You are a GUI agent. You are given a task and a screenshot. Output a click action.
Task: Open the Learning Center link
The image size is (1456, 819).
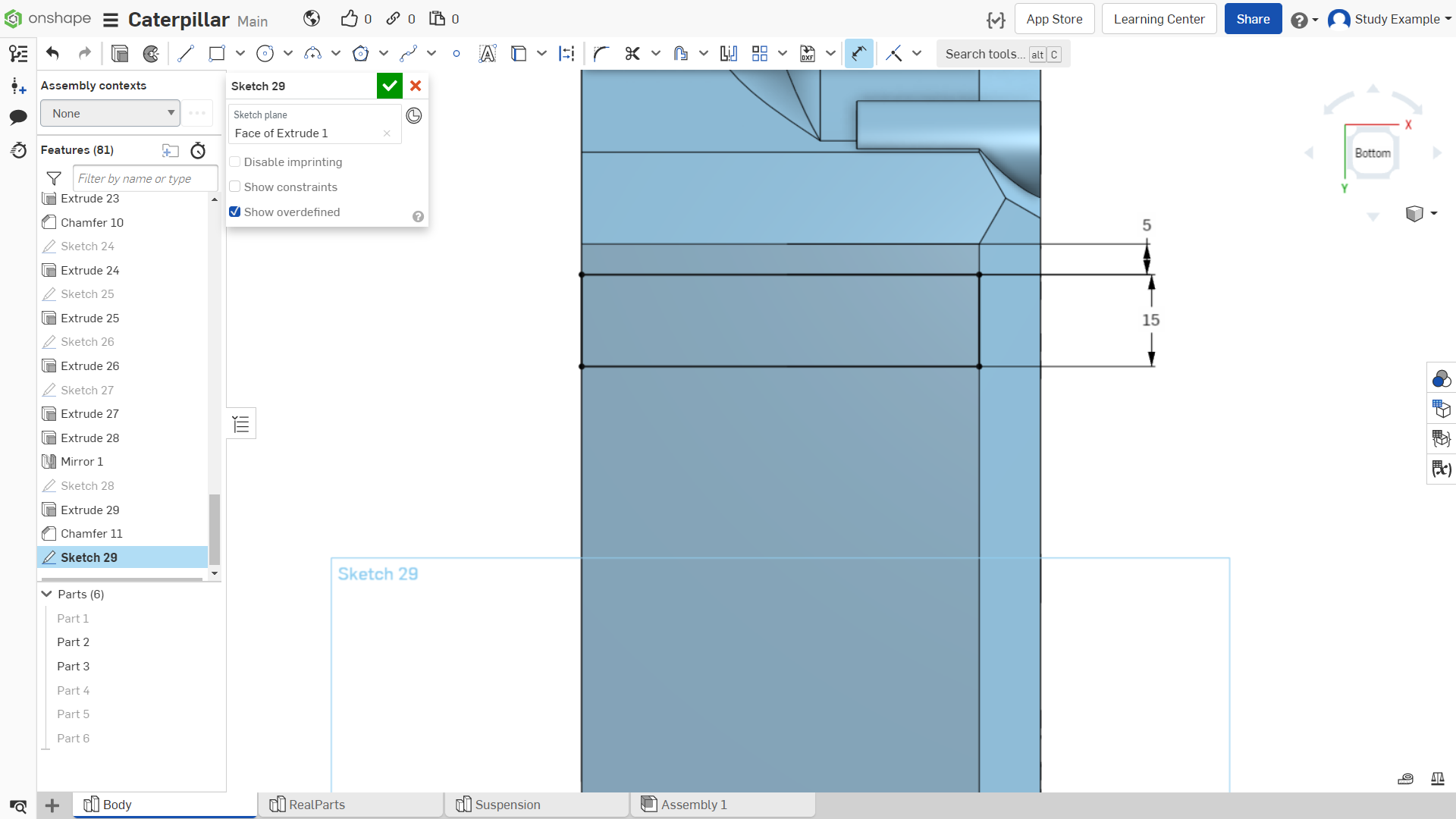coord(1159,19)
